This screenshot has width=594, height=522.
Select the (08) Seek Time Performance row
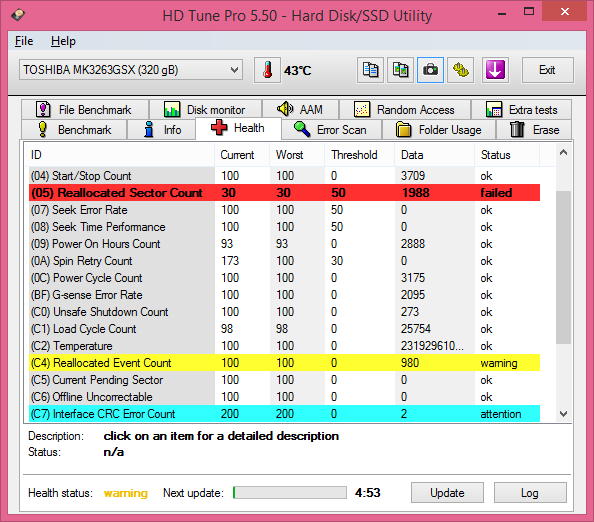[x=284, y=227]
